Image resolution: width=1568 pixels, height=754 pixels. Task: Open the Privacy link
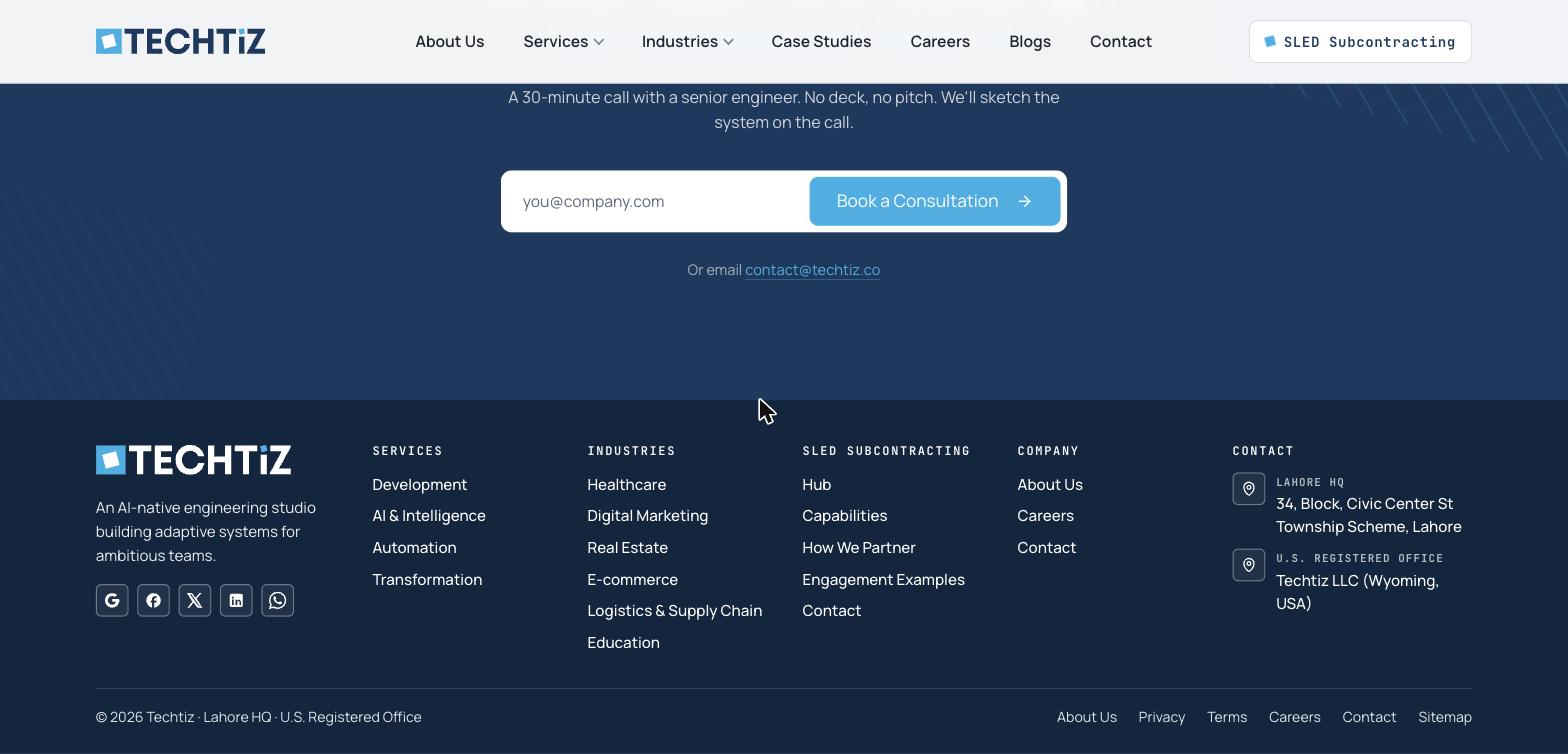coord(1162,717)
